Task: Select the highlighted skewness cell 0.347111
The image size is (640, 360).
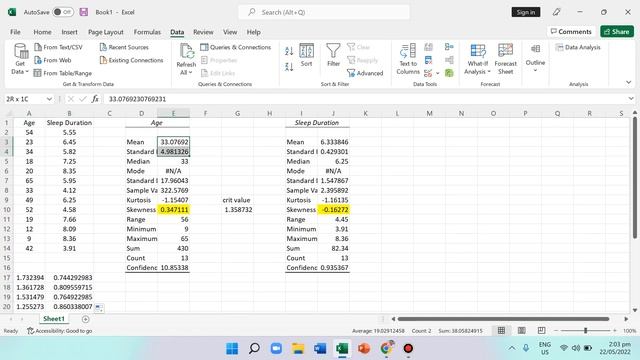Action: click(x=173, y=210)
